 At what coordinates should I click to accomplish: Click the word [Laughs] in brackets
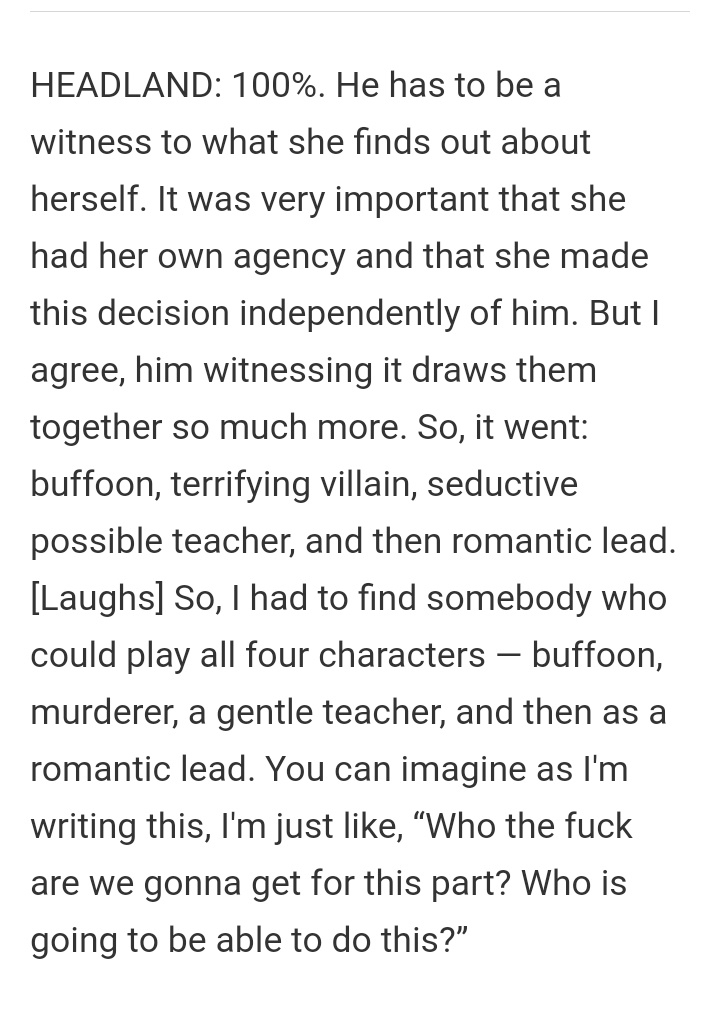pyautogui.click(x=97, y=598)
